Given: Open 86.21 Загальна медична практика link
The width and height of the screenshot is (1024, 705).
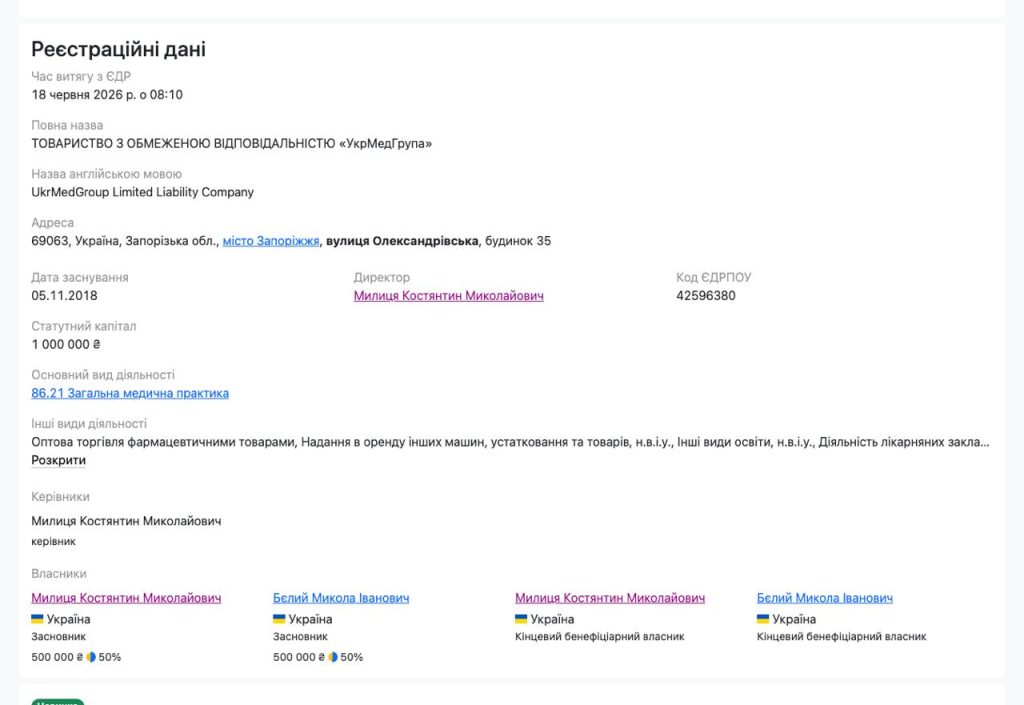Looking at the screenshot, I should point(130,393).
